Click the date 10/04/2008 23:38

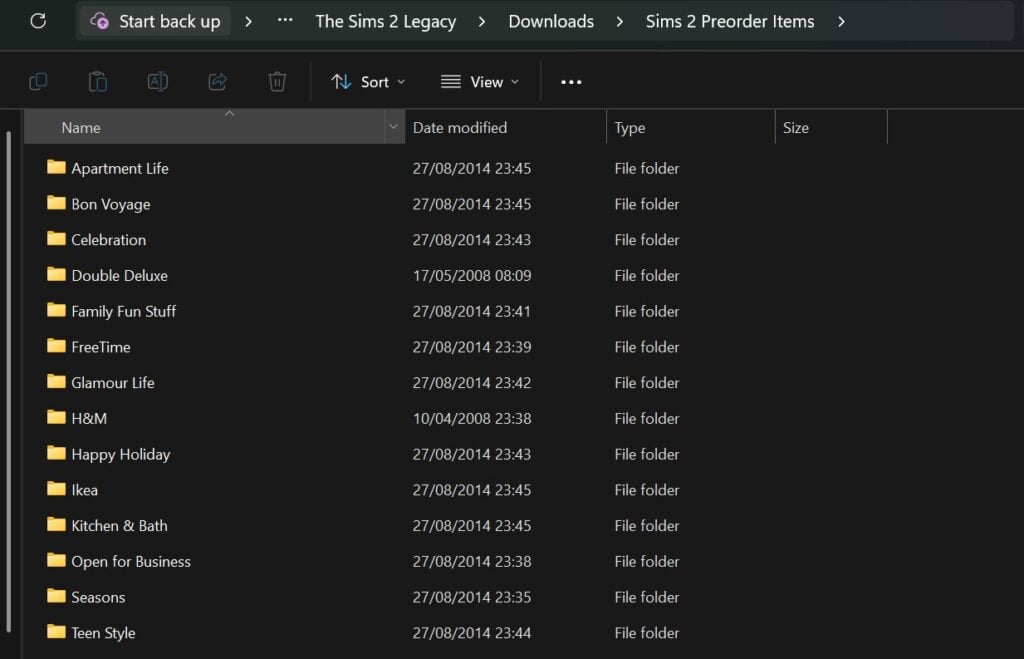472,419
